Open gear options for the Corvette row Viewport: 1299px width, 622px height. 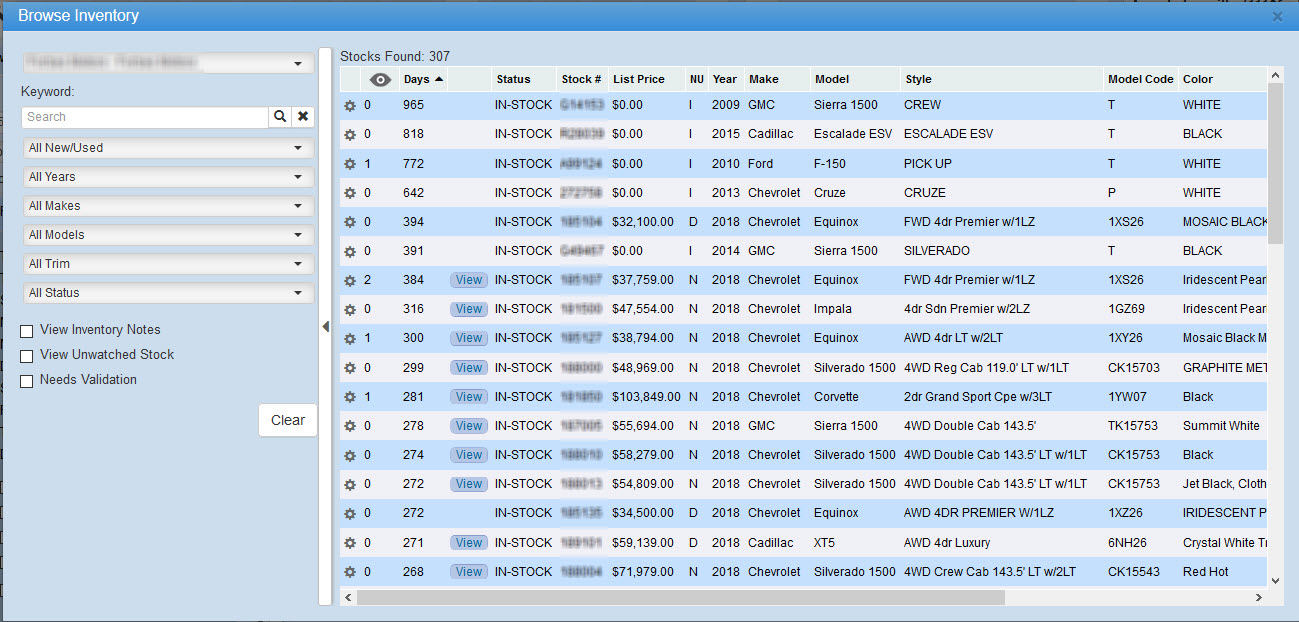click(350, 397)
